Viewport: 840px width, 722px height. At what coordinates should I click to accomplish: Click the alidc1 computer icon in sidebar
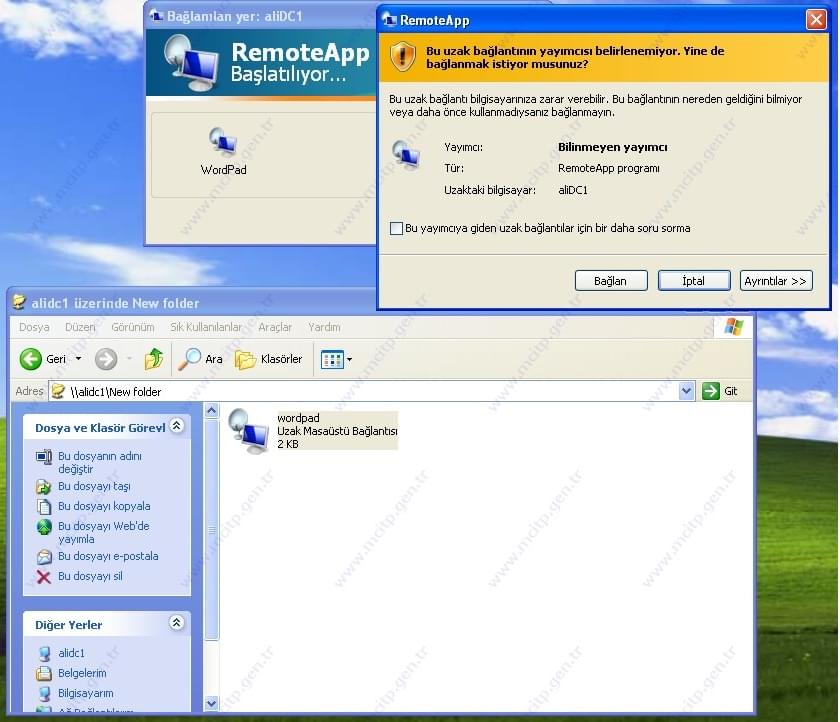pos(44,653)
